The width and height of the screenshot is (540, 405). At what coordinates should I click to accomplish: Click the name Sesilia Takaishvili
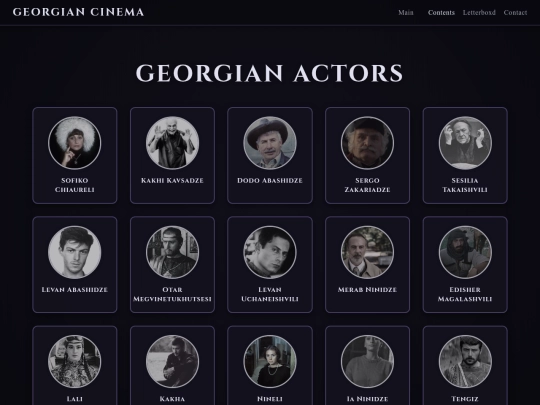tap(465, 185)
